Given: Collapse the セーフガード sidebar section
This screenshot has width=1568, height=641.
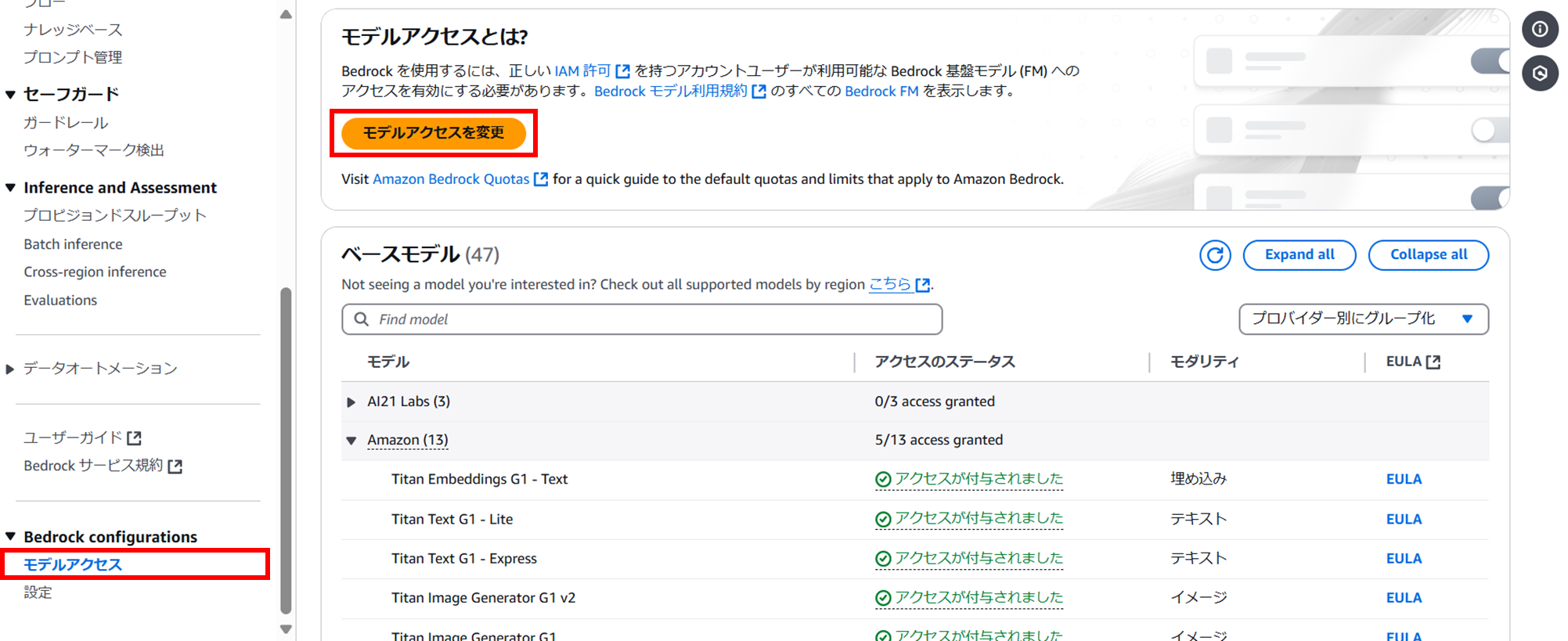Looking at the screenshot, I should coord(10,95).
